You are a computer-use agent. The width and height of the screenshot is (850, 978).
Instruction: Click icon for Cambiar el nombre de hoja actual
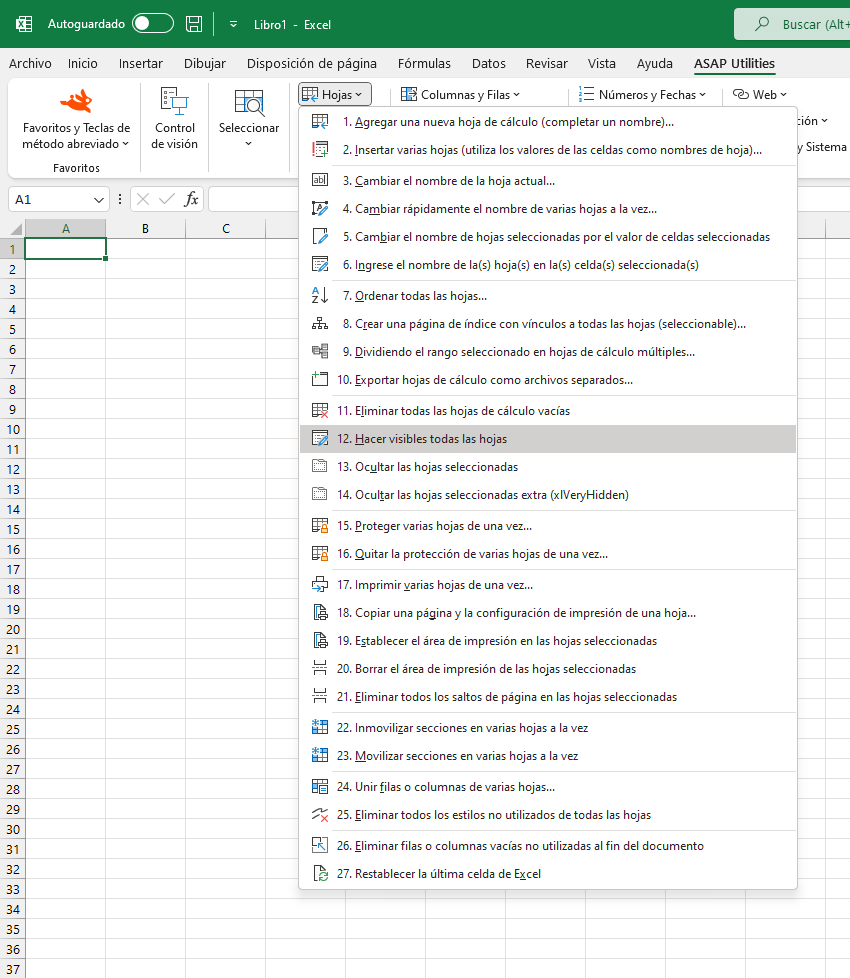(x=320, y=180)
